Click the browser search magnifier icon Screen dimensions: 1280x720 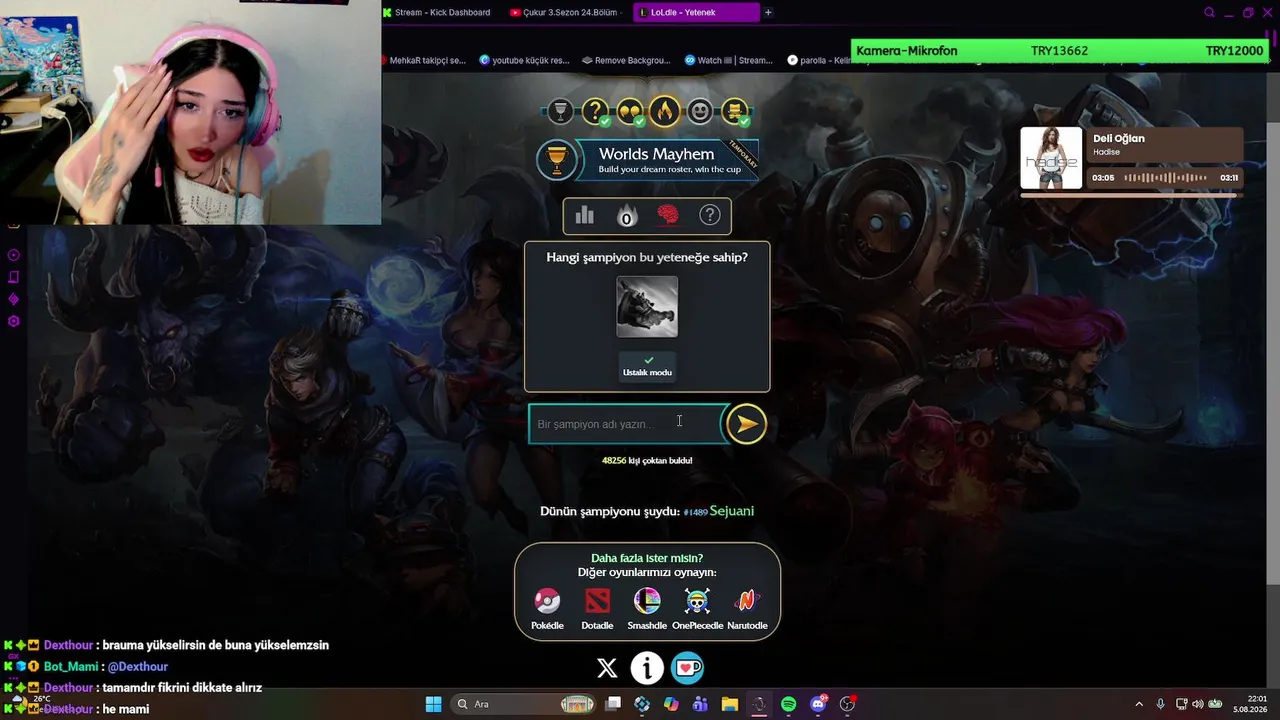pos(1209,13)
